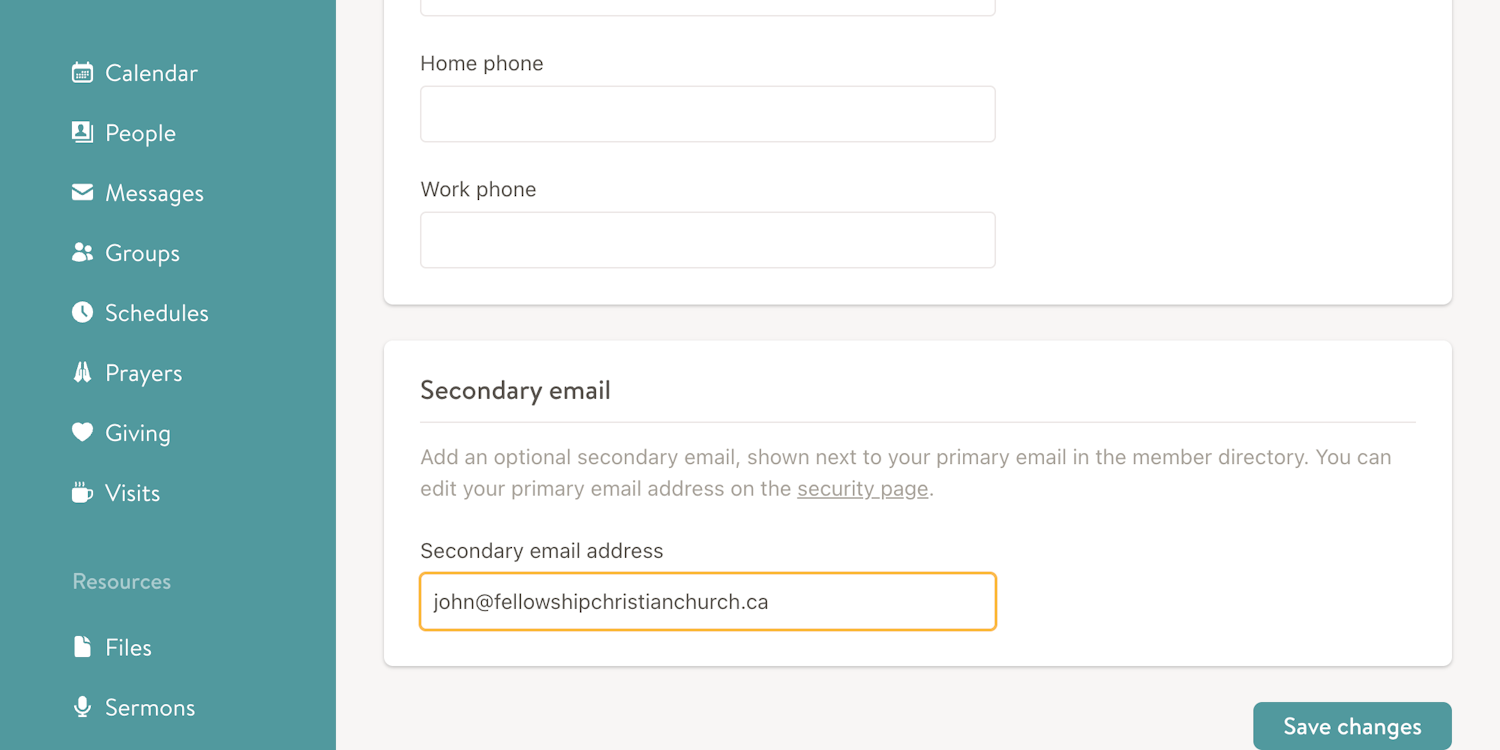1500x750 pixels.
Task: Open the security page link
Action: pyautogui.click(x=862, y=489)
